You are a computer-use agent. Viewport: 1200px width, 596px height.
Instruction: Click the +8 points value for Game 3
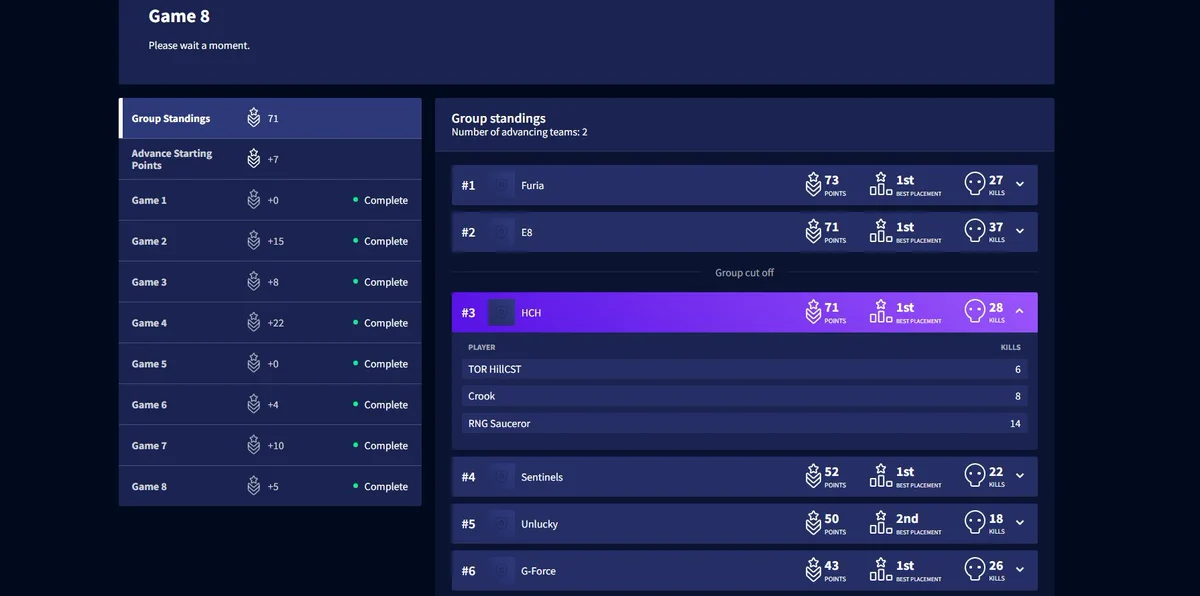(x=273, y=282)
